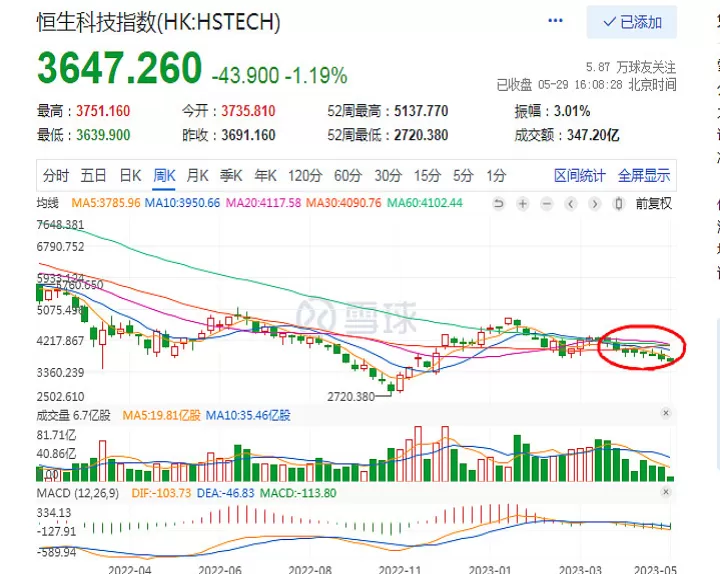Image resolution: width=720 pixels, height=574 pixels.
Task: Close the MACD indicator panel
Action: pos(666,492)
